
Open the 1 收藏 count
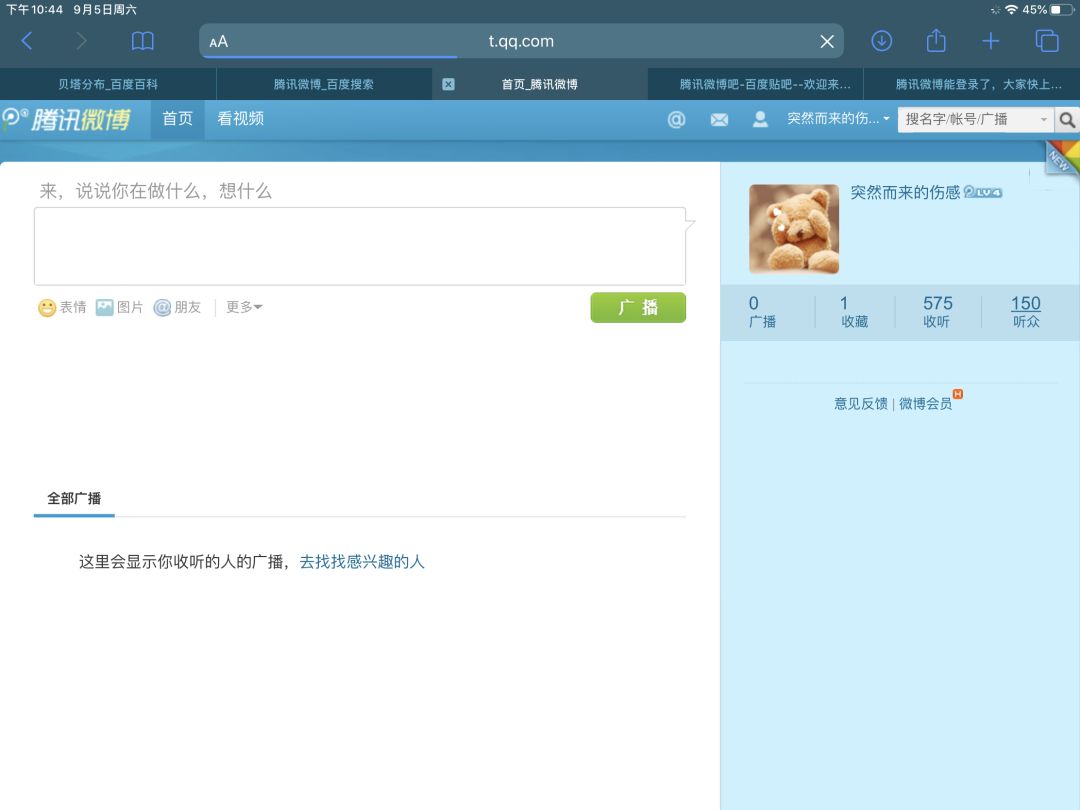click(x=854, y=311)
